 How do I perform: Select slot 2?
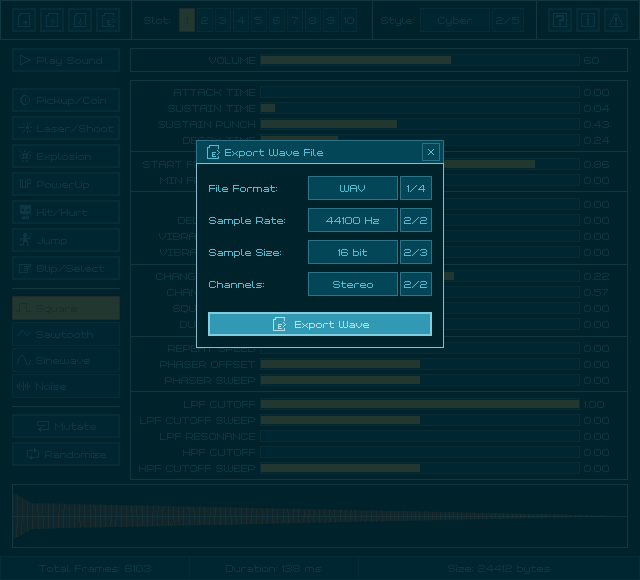204,20
